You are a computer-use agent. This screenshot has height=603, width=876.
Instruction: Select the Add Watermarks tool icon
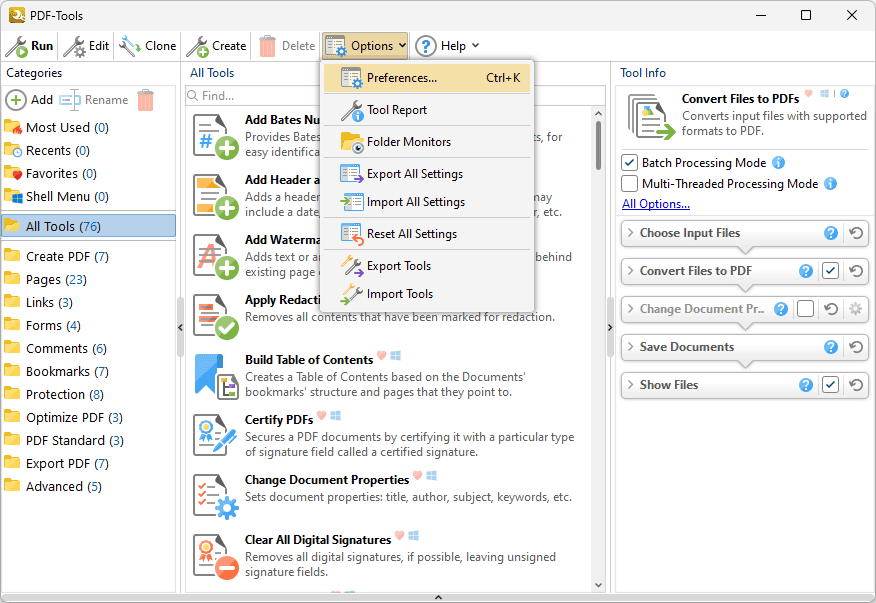click(216, 256)
